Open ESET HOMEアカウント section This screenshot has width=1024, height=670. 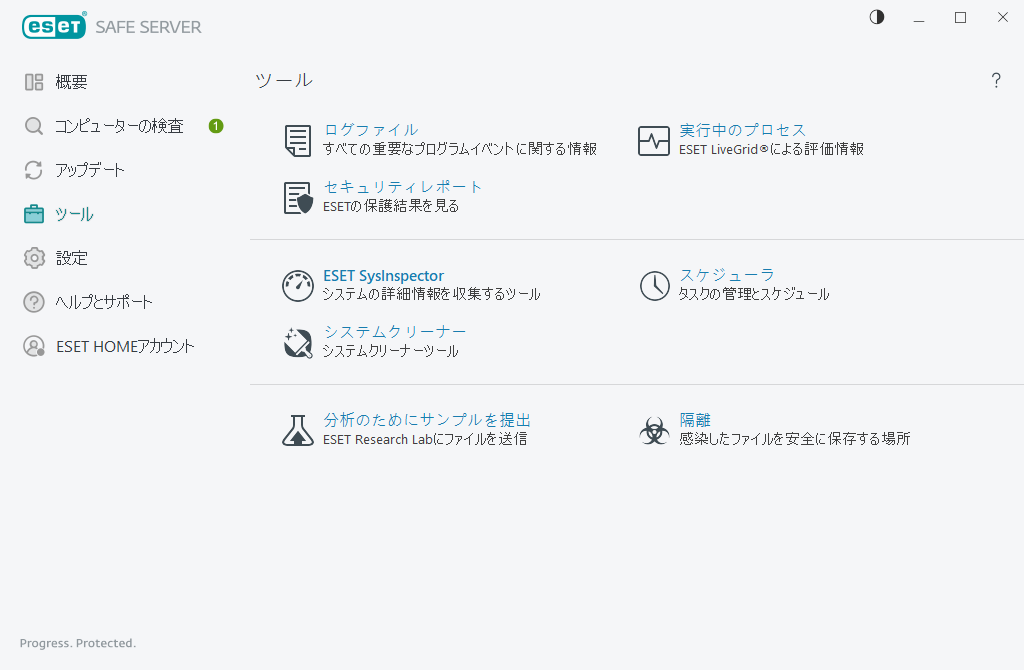tap(125, 346)
